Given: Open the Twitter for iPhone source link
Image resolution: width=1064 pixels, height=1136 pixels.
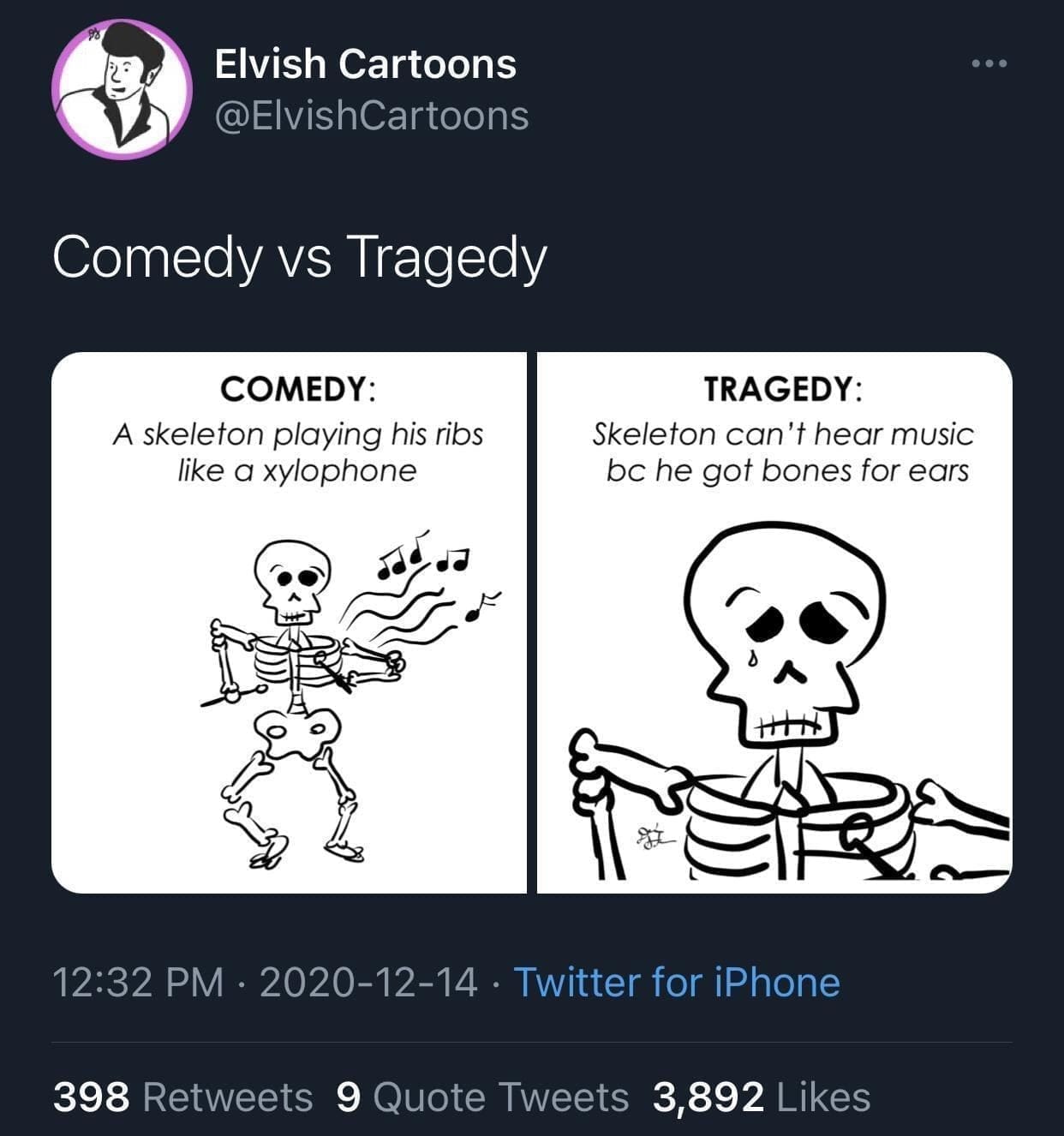Looking at the screenshot, I should click(x=676, y=982).
